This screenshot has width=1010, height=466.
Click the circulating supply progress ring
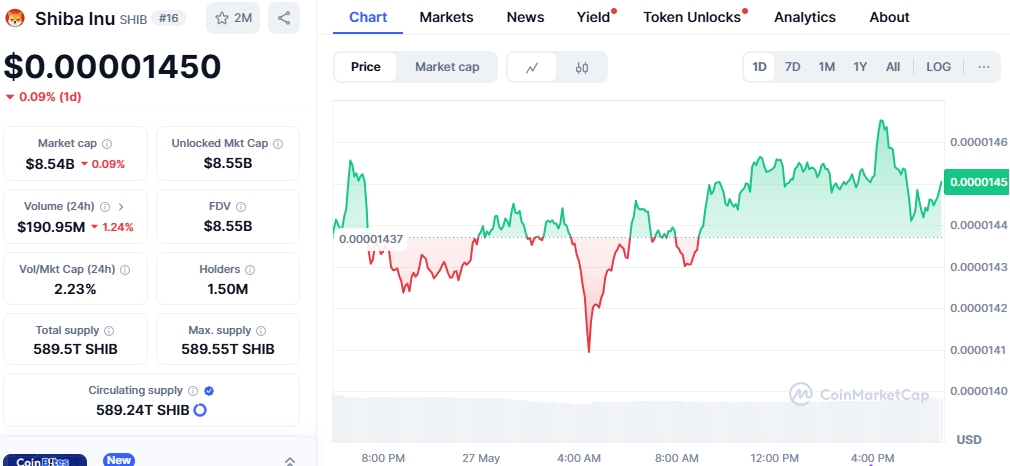[200, 410]
